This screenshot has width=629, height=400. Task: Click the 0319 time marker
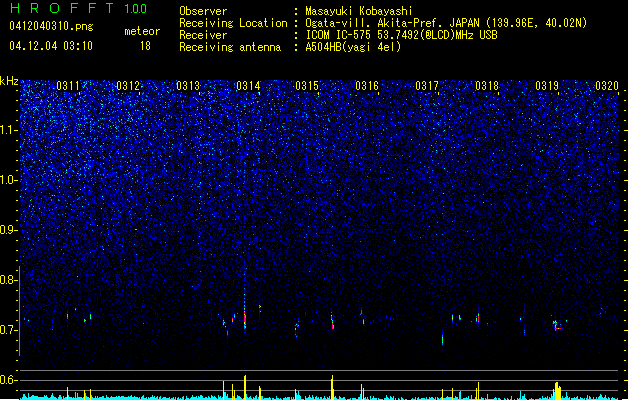[547, 86]
